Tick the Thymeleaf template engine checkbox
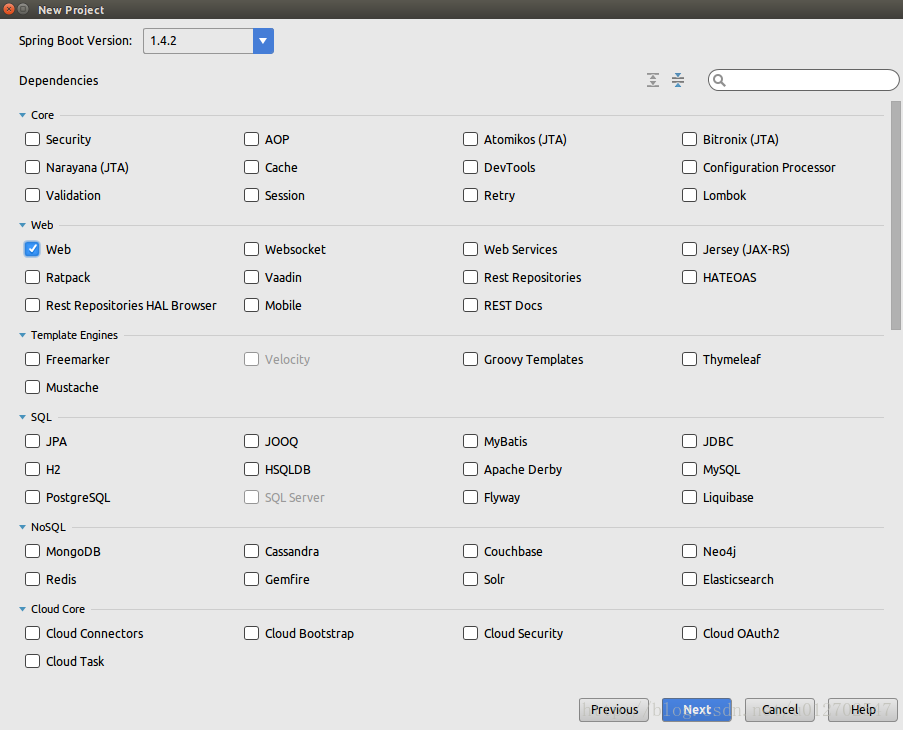Screen dimensions: 903x730 (690, 359)
